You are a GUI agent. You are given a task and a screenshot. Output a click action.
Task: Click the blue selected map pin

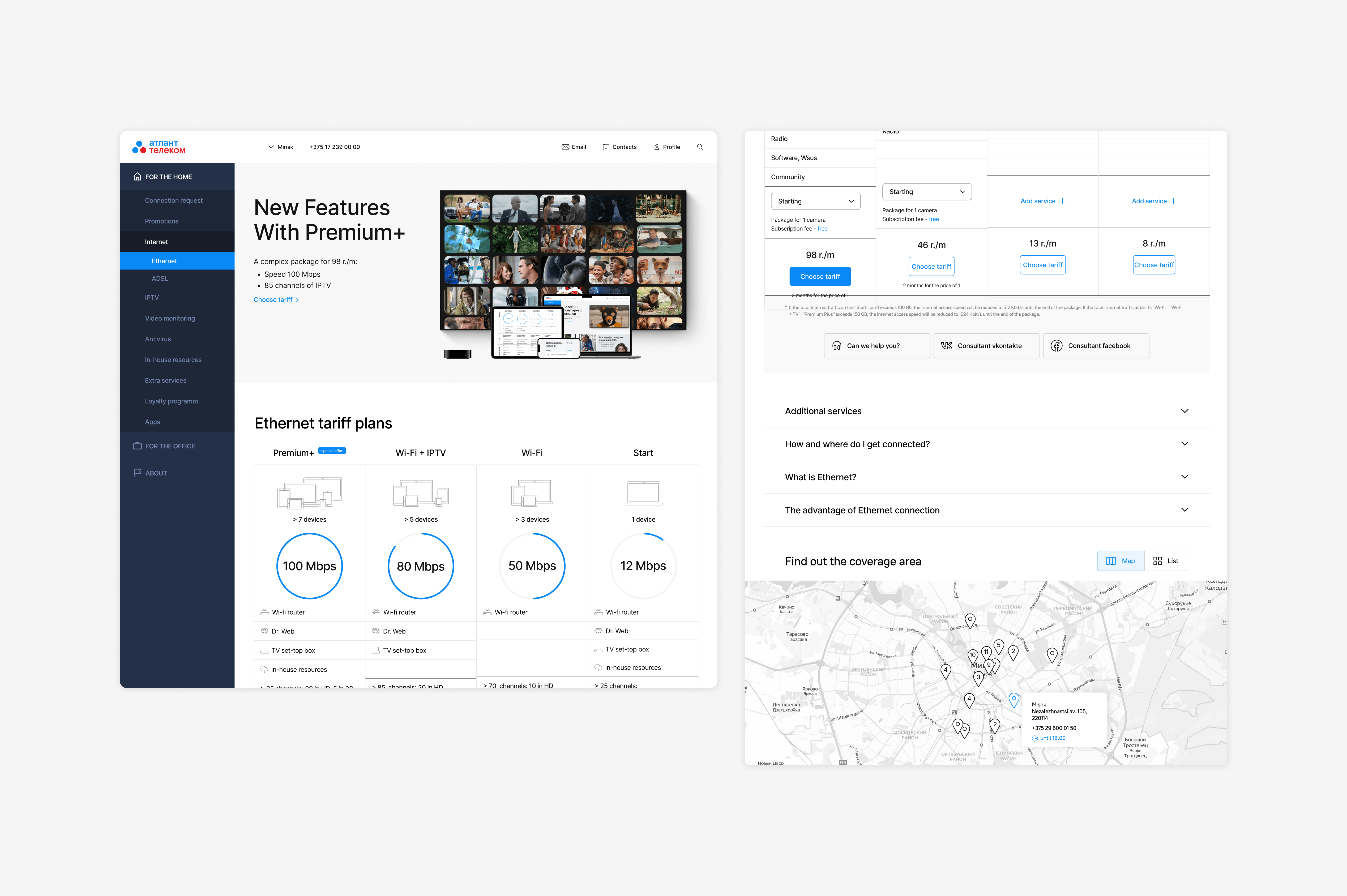point(1014,700)
